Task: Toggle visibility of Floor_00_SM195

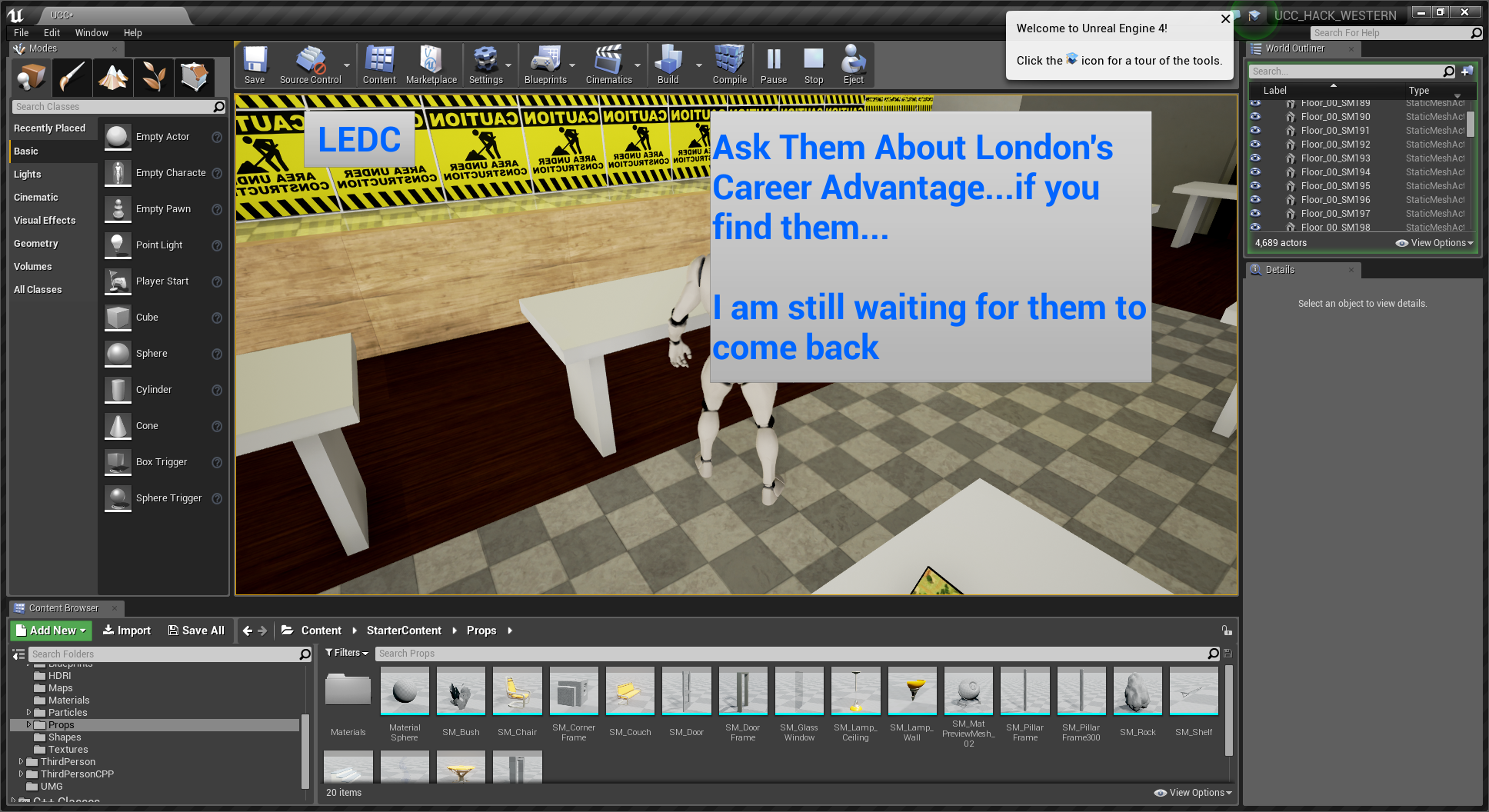Action: pyautogui.click(x=1255, y=186)
